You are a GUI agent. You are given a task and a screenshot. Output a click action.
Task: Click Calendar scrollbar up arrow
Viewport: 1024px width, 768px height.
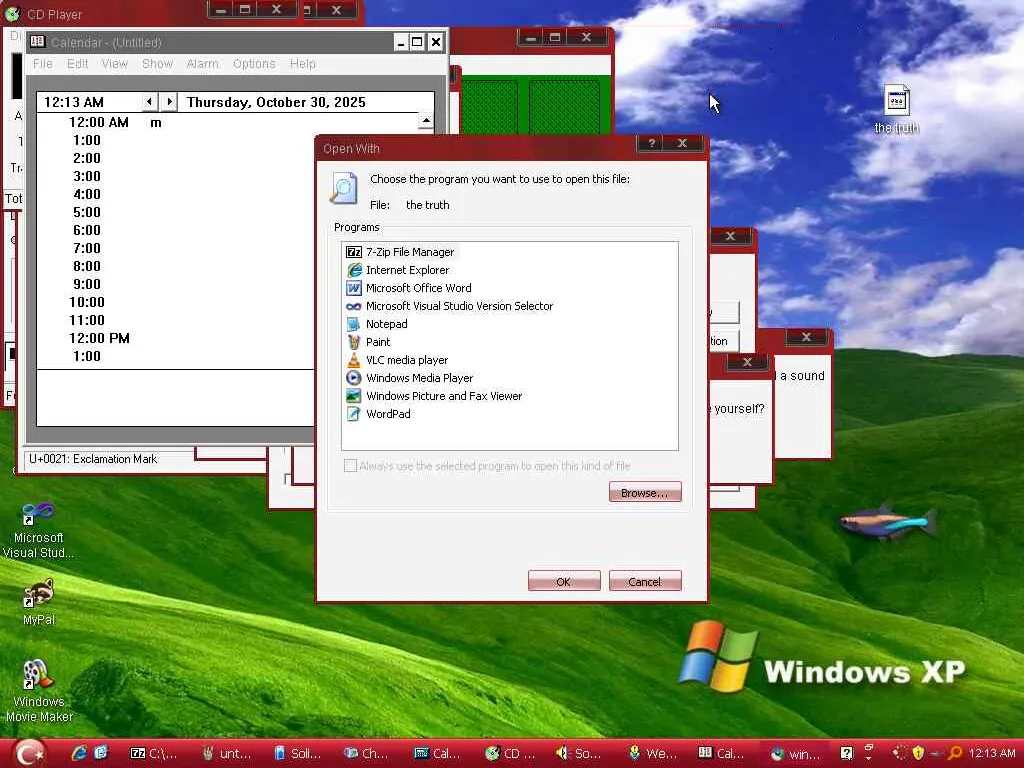[x=426, y=121]
